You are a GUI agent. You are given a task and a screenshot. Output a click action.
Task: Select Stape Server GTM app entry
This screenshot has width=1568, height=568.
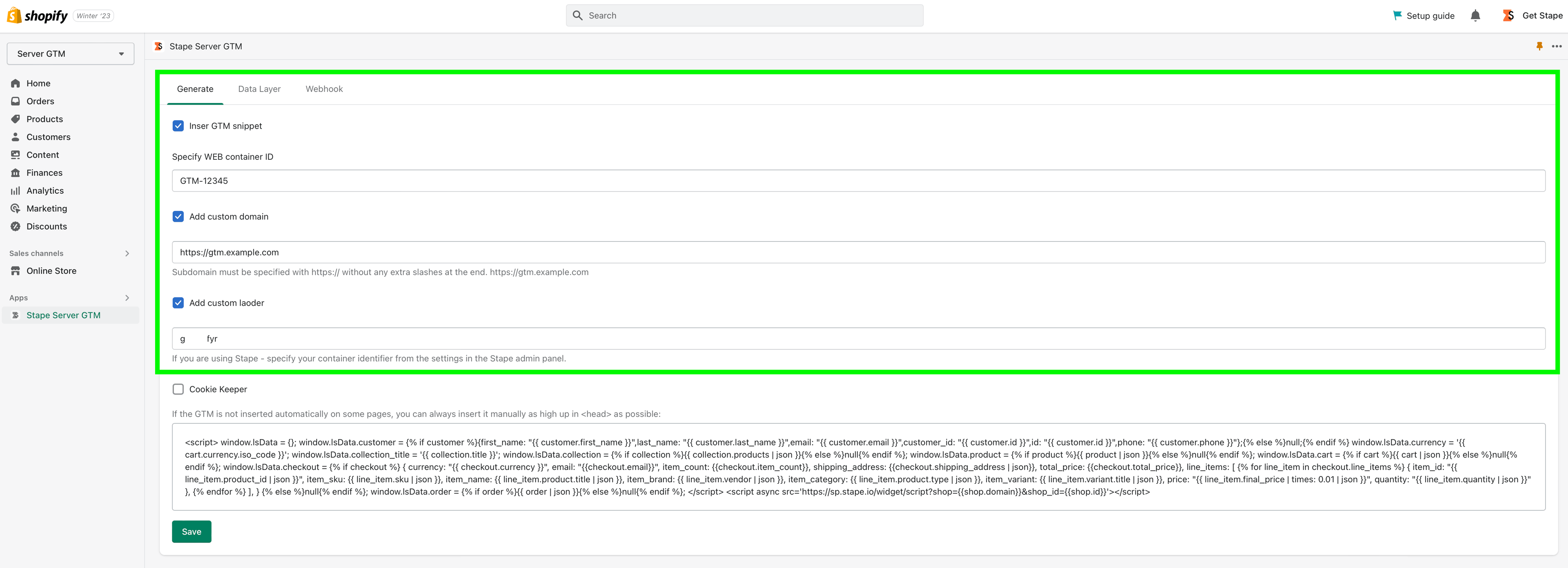click(71, 315)
